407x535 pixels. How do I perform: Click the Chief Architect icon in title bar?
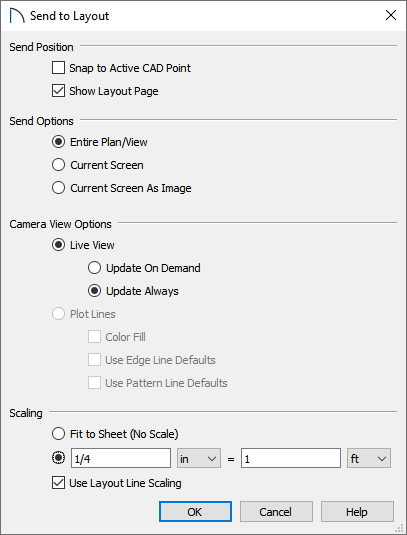(17, 16)
